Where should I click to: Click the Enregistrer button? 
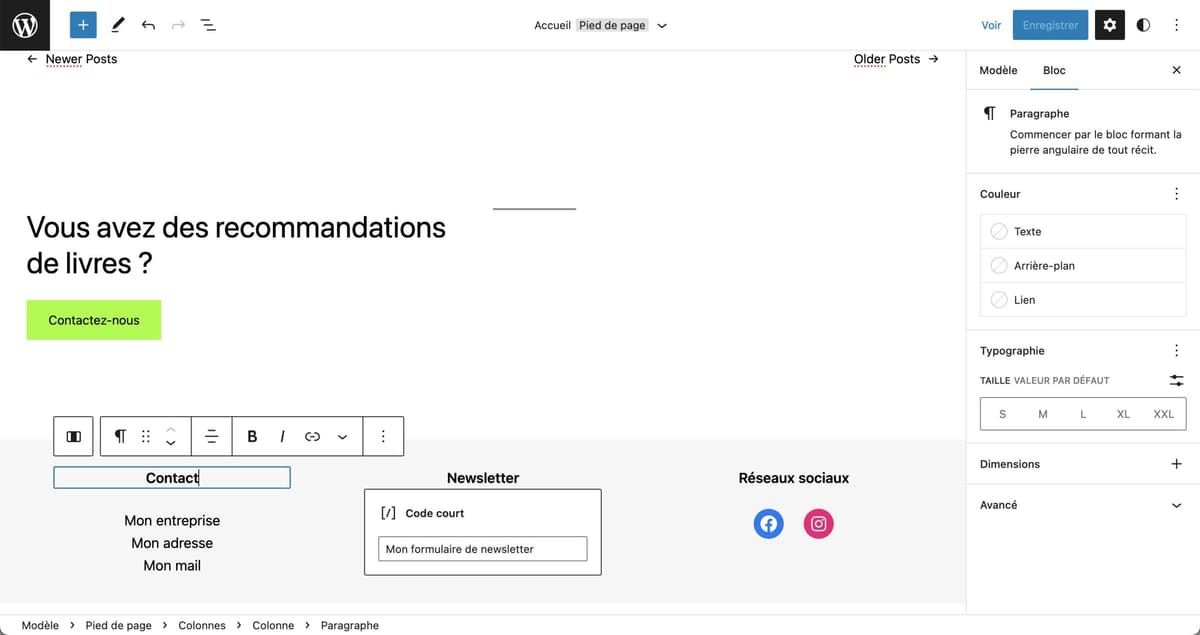pyautogui.click(x=1049, y=24)
